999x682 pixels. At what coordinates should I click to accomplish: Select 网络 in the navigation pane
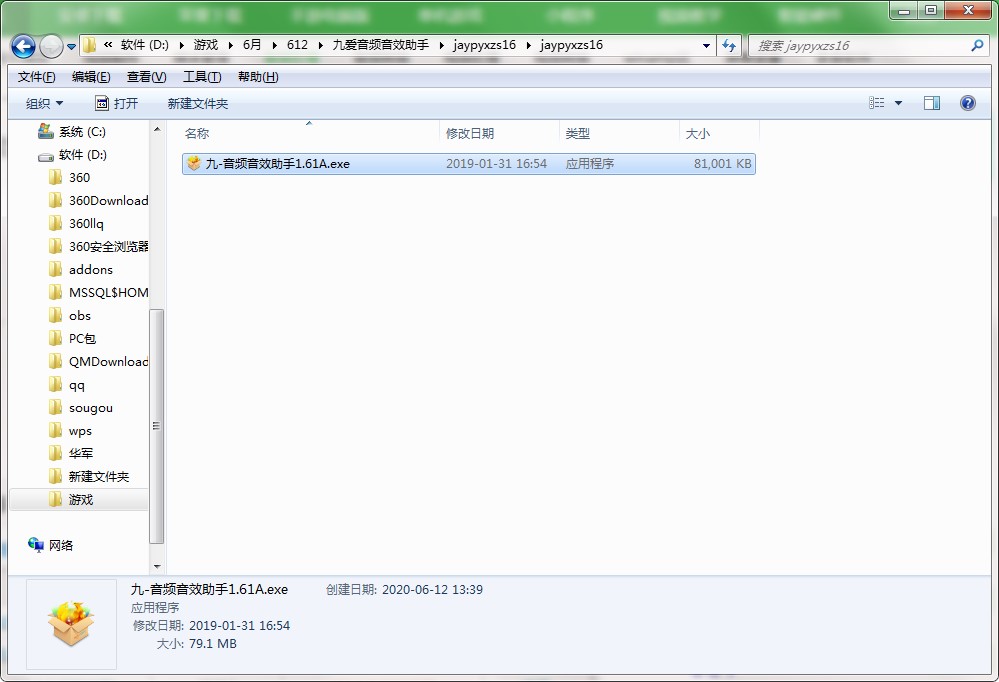[x=51, y=545]
